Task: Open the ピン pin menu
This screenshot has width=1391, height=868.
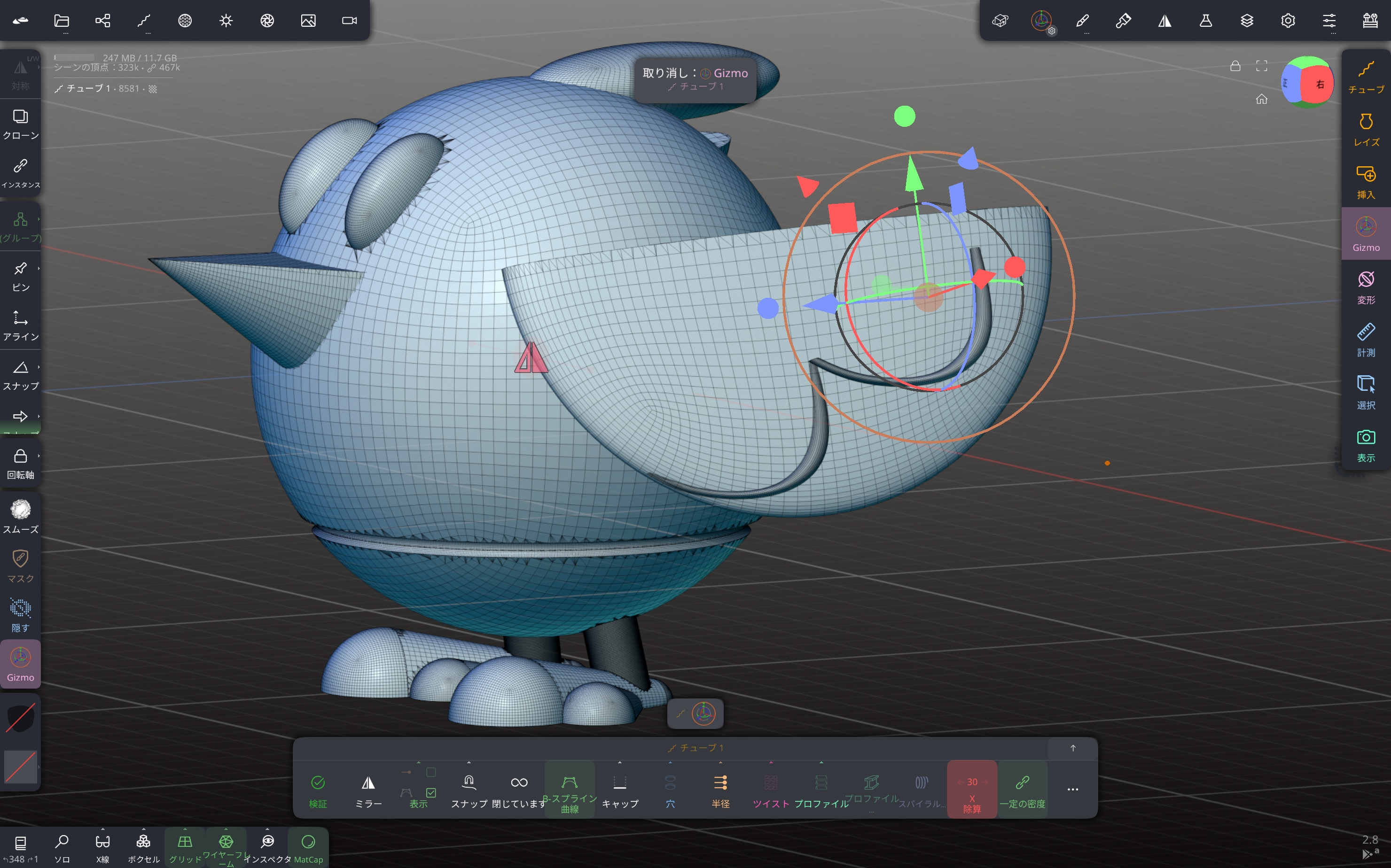Action: pos(21,276)
